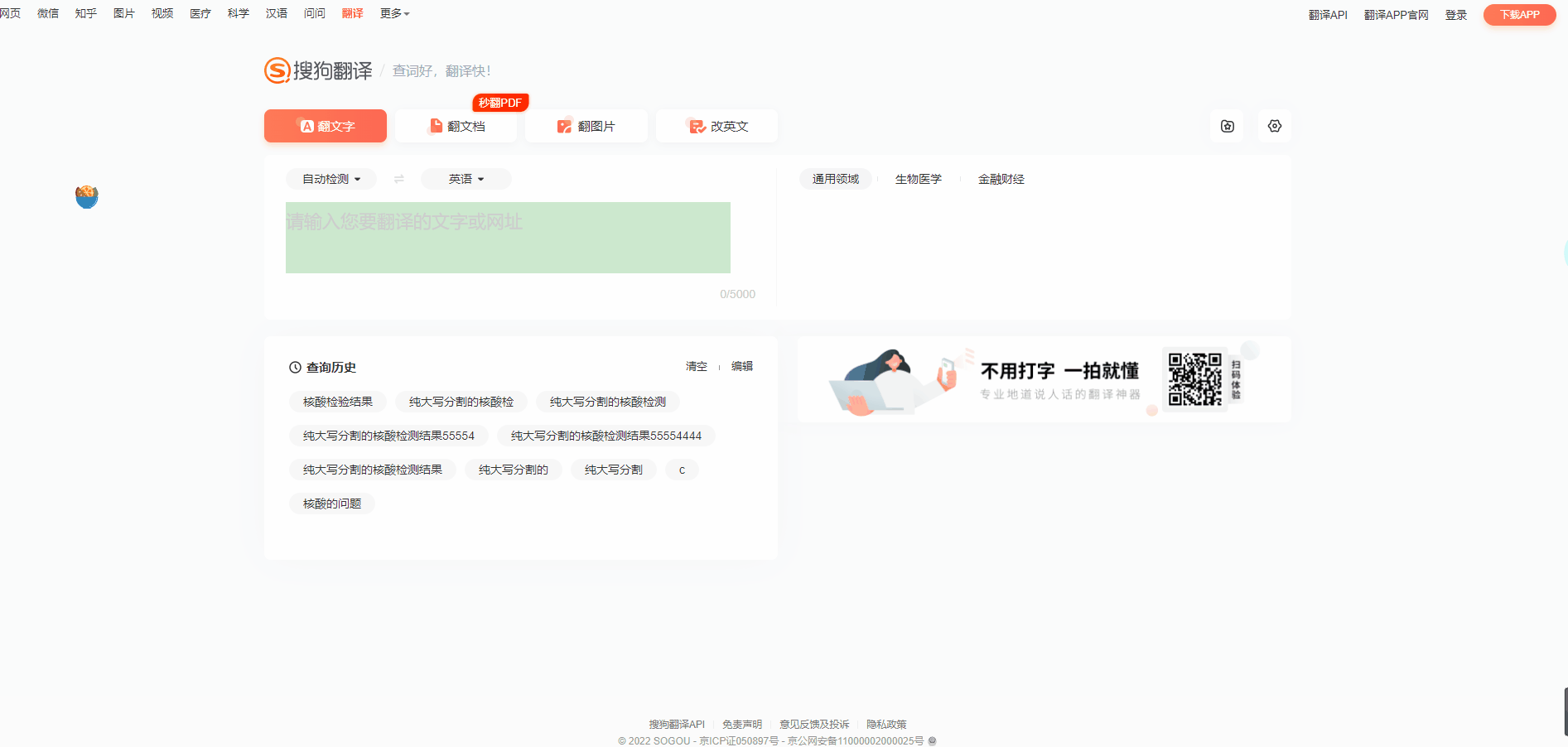Open 汉语 in top navigation
This screenshot has width=1568, height=747.
(277, 13)
